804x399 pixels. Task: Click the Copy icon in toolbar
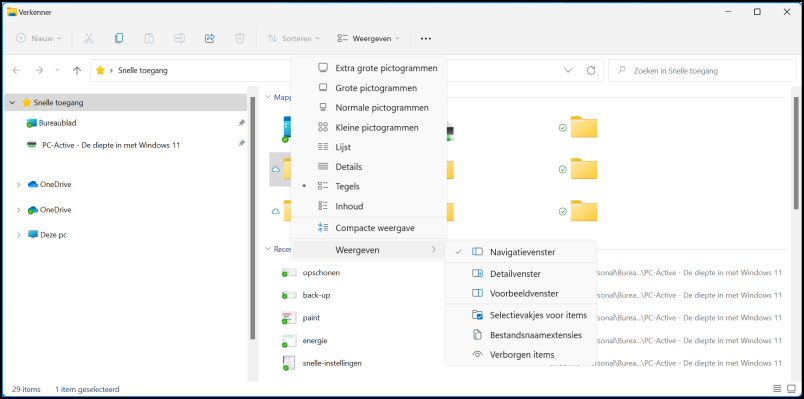tap(119, 38)
